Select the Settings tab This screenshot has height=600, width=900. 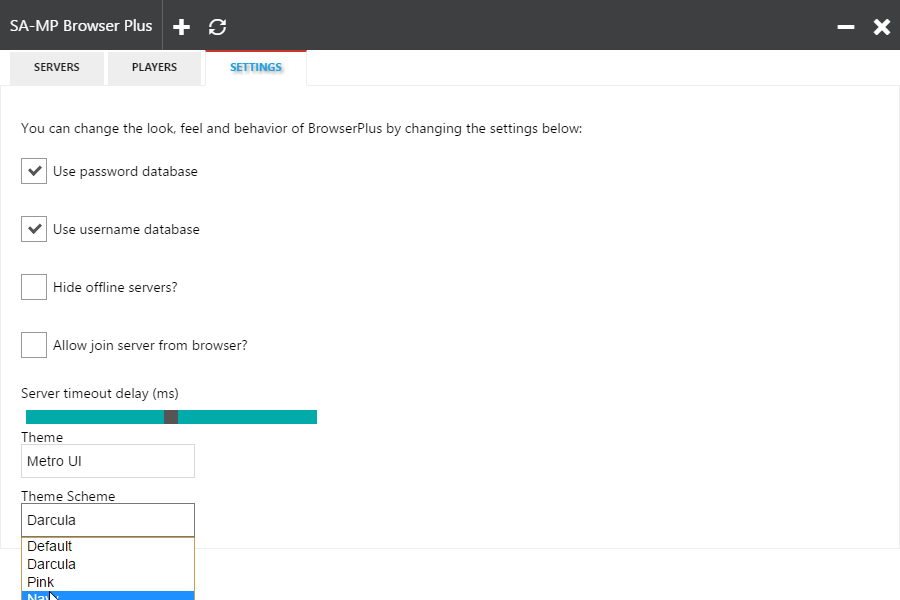coord(256,68)
